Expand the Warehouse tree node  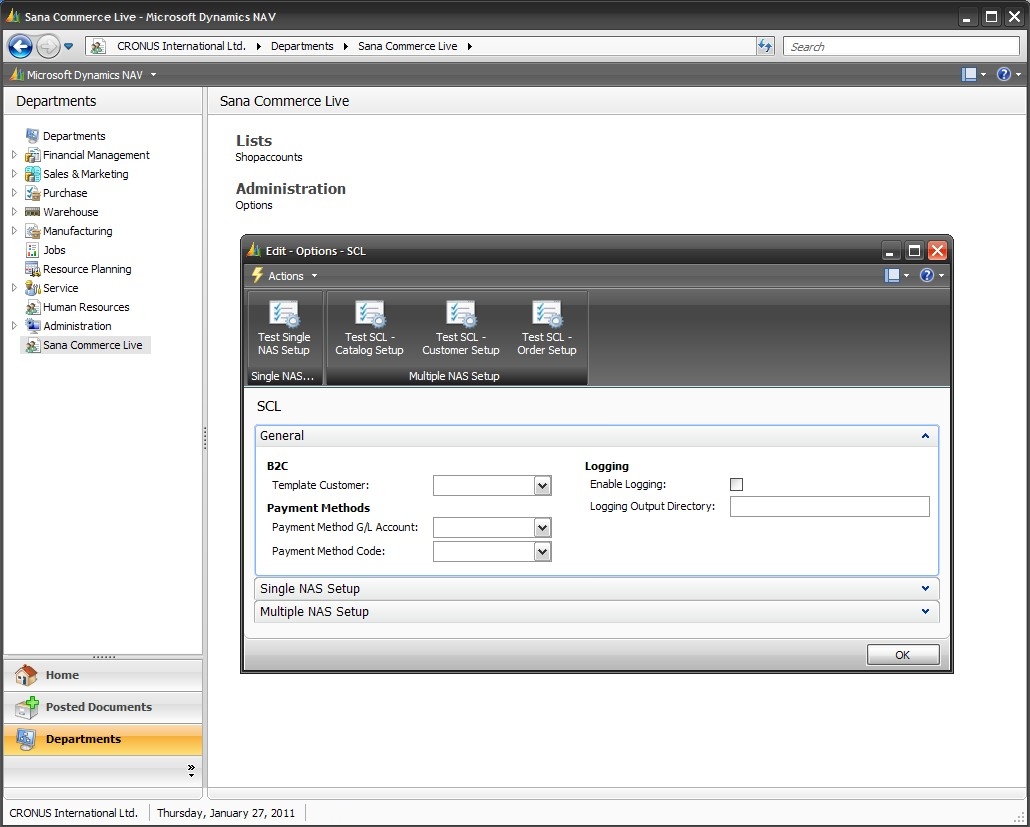click(x=14, y=212)
